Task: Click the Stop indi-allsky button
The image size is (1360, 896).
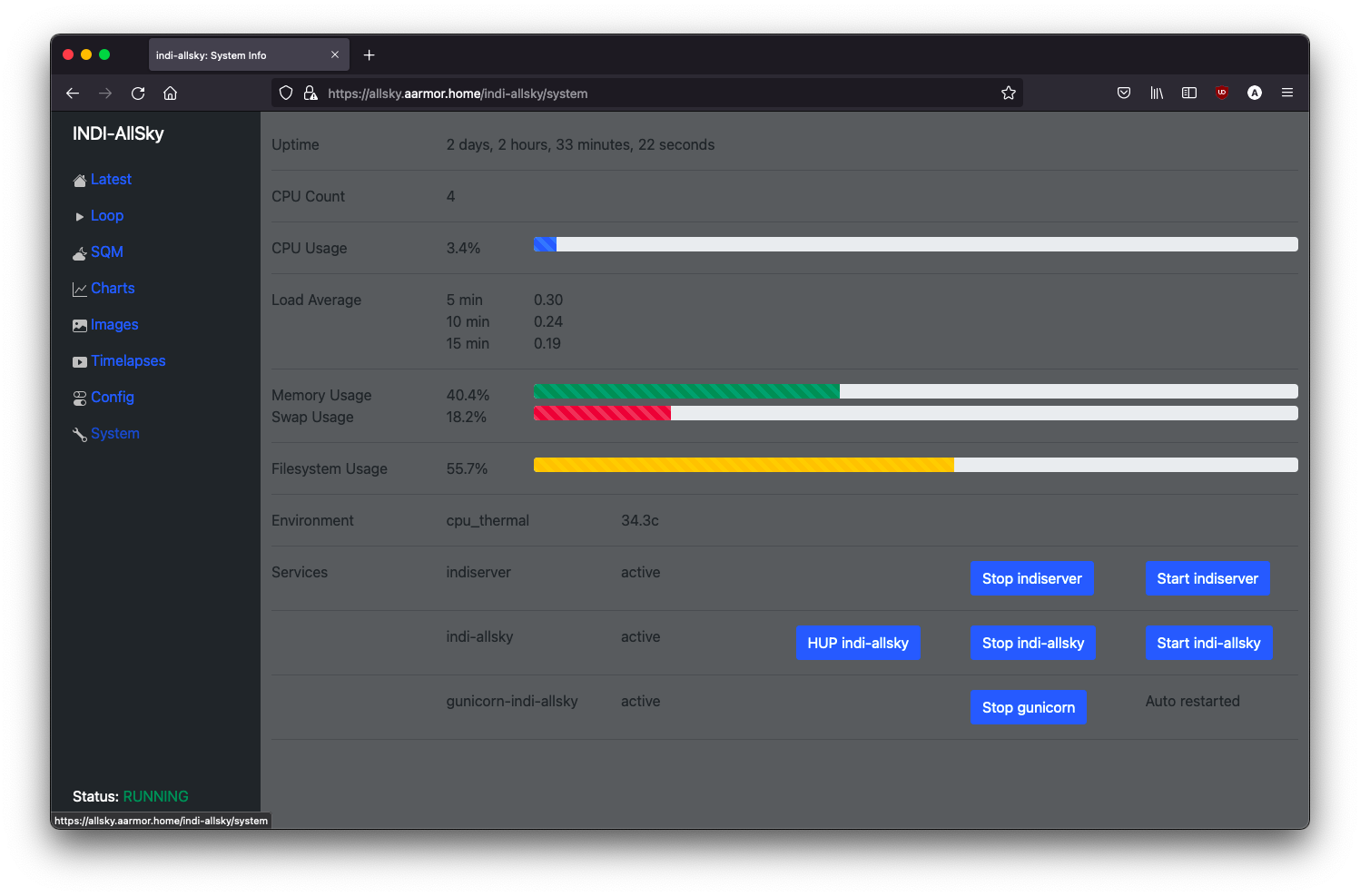Action: tap(1033, 643)
